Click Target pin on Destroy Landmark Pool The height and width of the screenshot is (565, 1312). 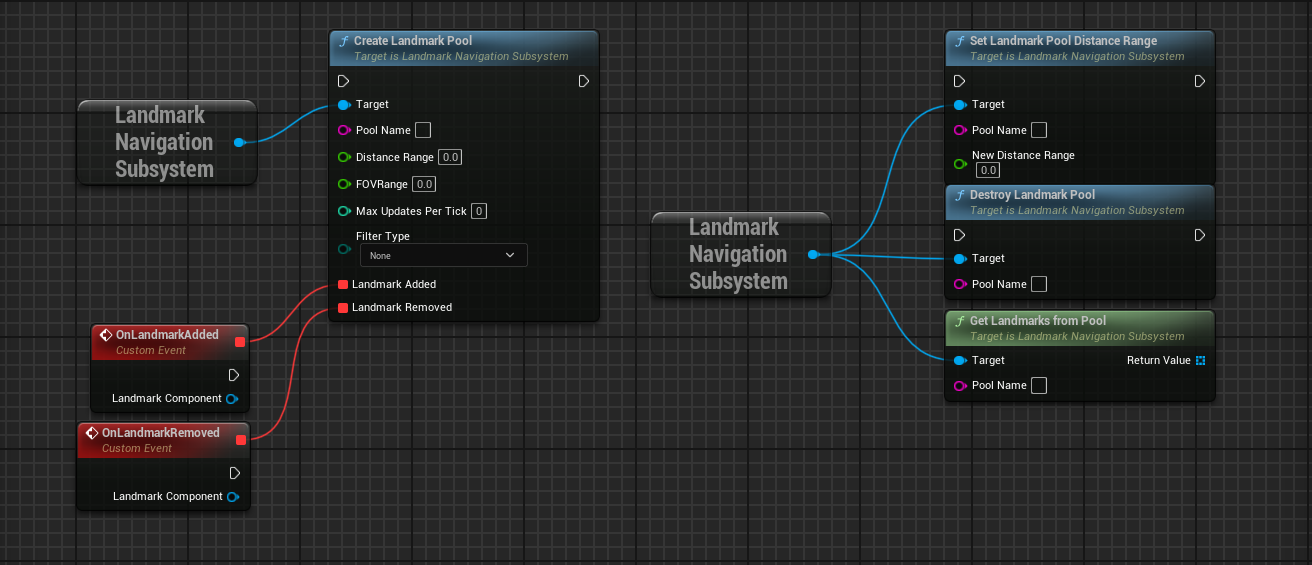[x=960, y=258]
